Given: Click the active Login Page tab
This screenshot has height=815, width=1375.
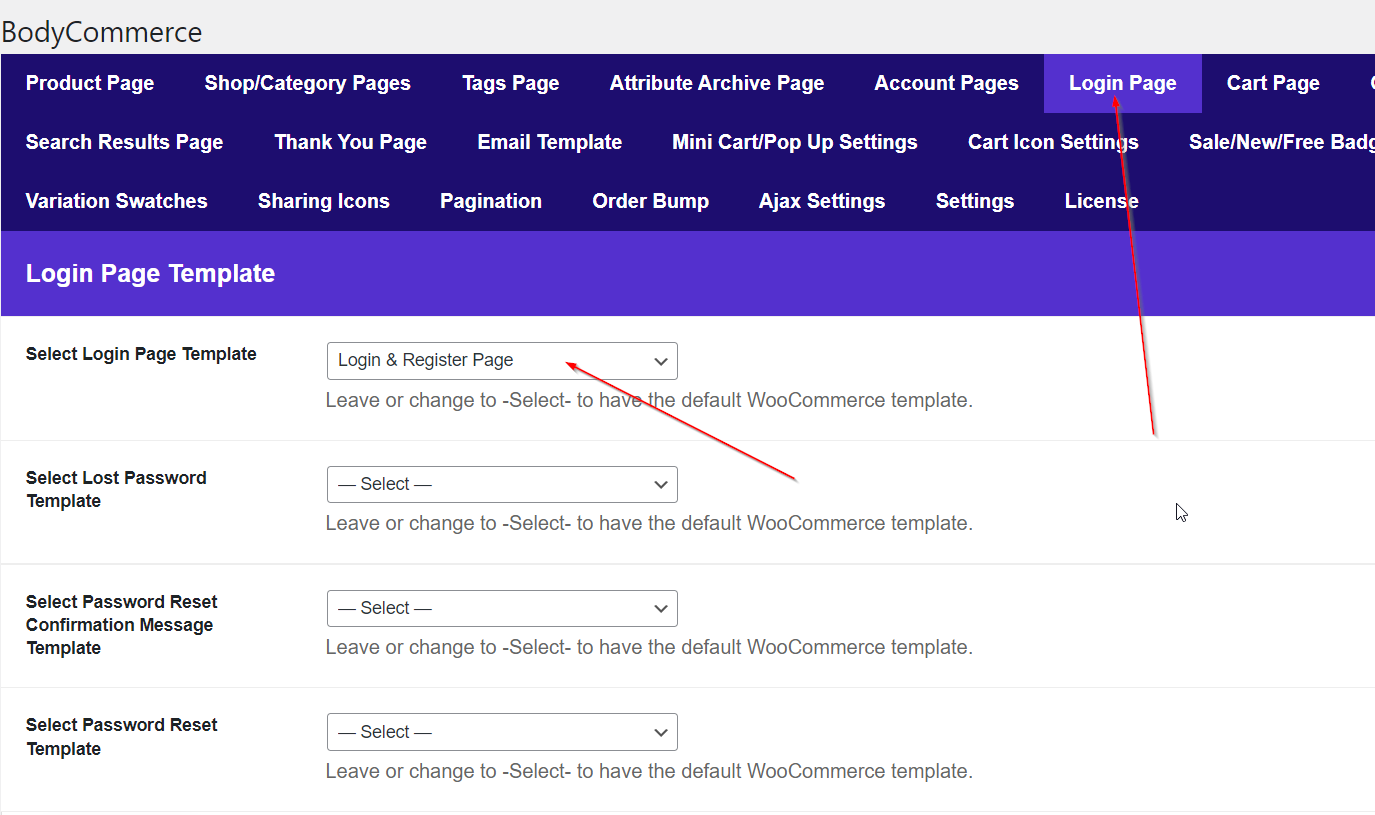Looking at the screenshot, I should point(1122,83).
